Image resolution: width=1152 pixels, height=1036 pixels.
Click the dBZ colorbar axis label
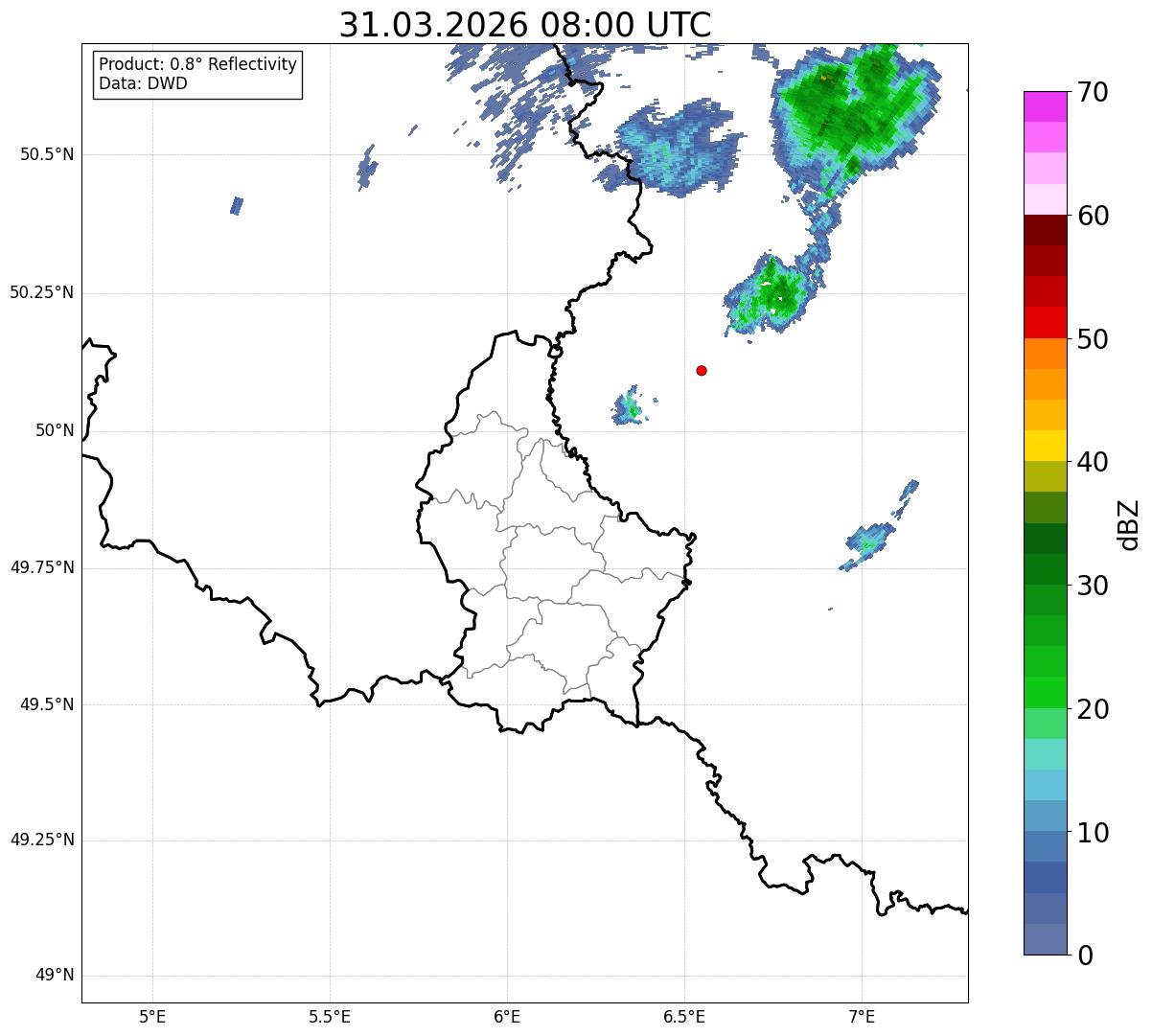[x=1129, y=524]
